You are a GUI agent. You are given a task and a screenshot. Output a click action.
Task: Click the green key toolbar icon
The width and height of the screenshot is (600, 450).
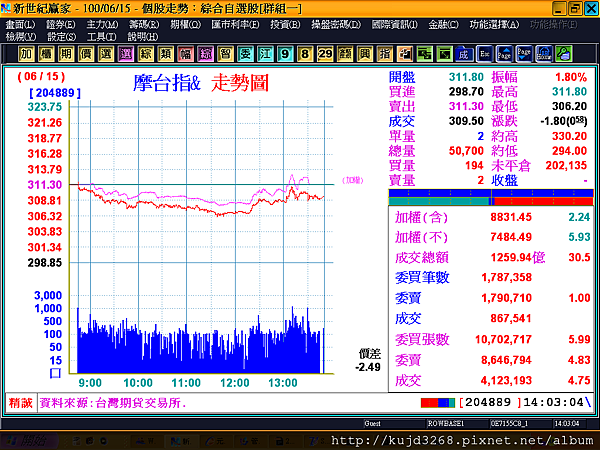[x=564, y=54]
